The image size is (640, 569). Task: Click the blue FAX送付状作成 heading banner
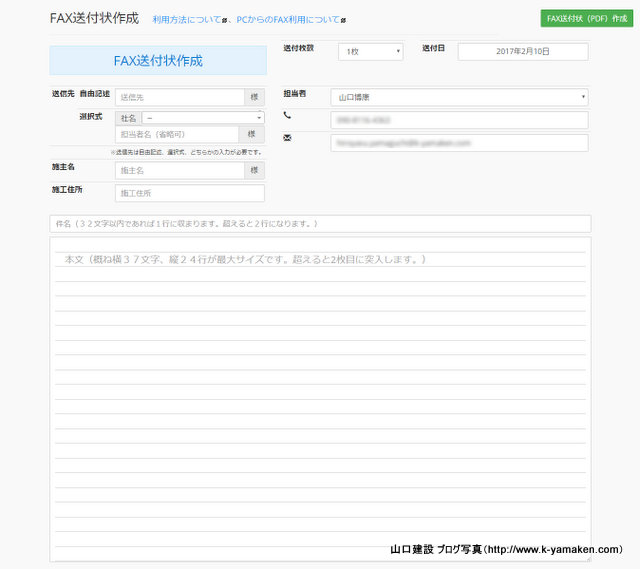[x=158, y=60]
